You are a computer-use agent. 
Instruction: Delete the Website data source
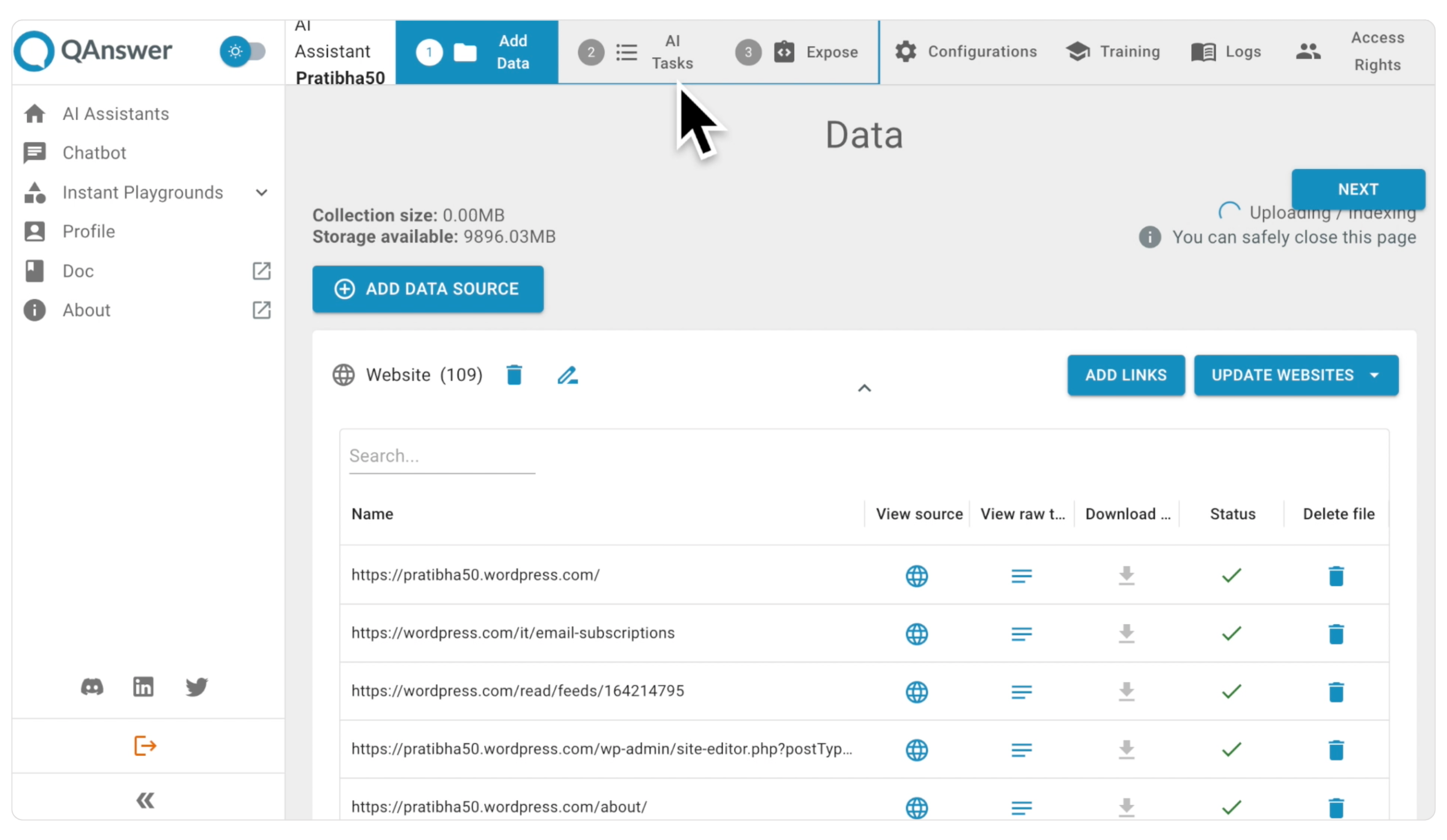tap(513, 375)
